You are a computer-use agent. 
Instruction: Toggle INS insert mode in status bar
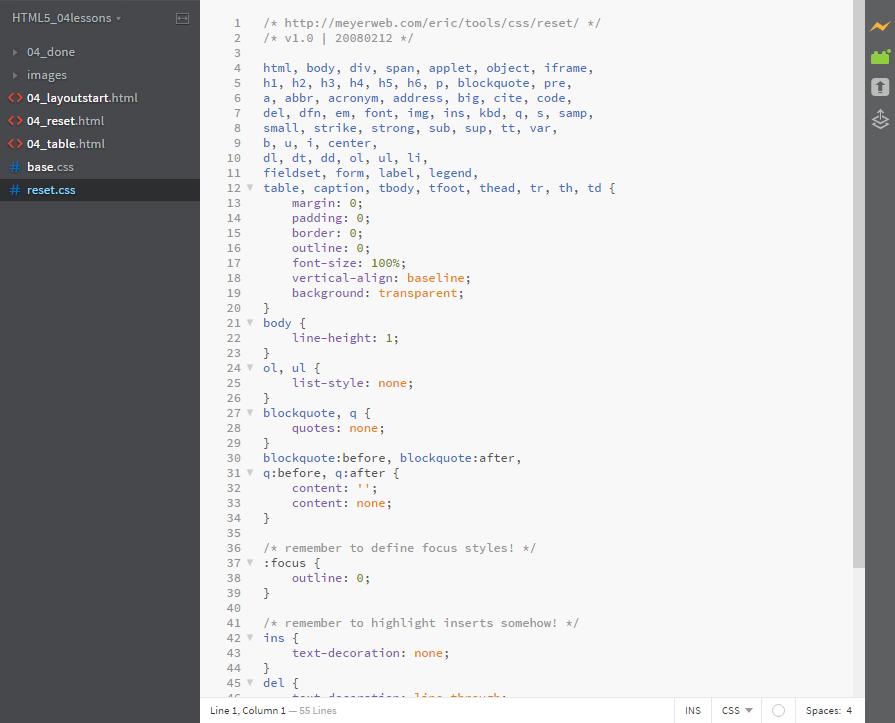point(693,711)
